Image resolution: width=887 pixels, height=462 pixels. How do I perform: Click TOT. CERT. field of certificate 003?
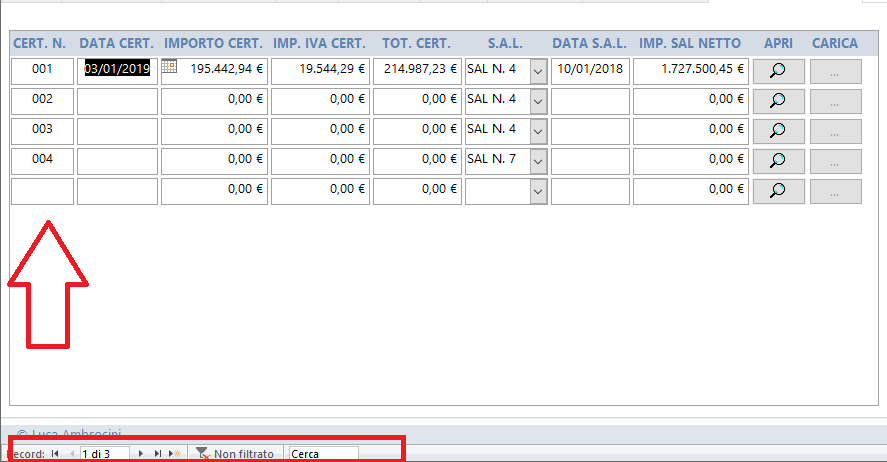[x=417, y=131]
